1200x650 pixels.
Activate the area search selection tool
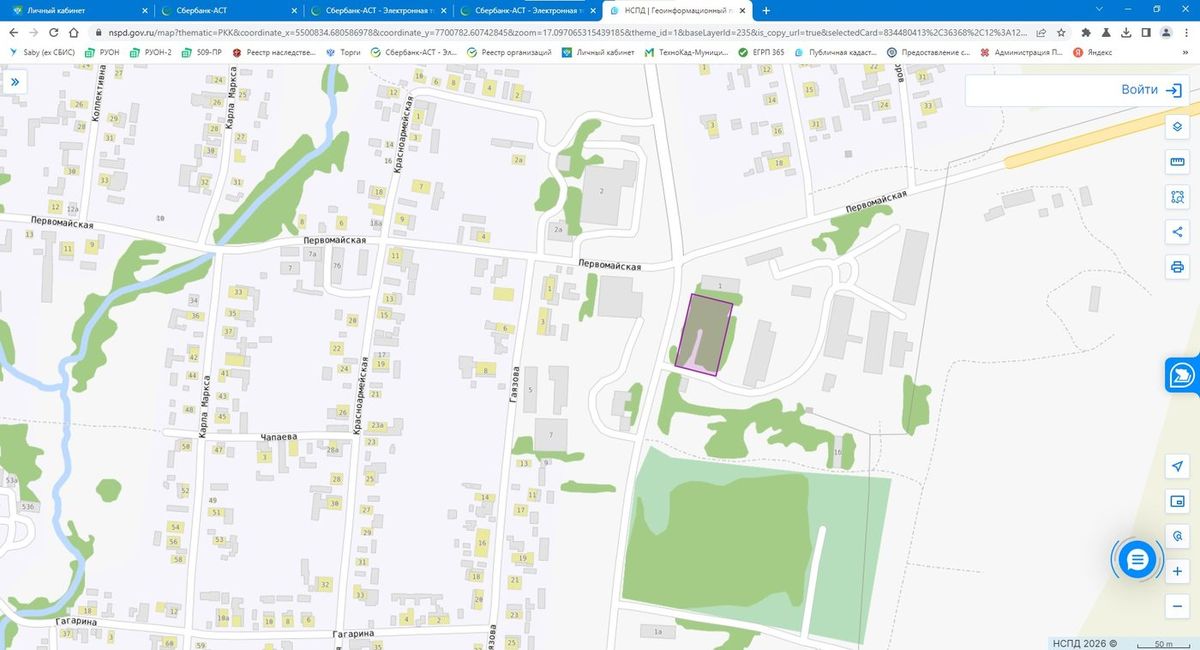coord(1177,197)
